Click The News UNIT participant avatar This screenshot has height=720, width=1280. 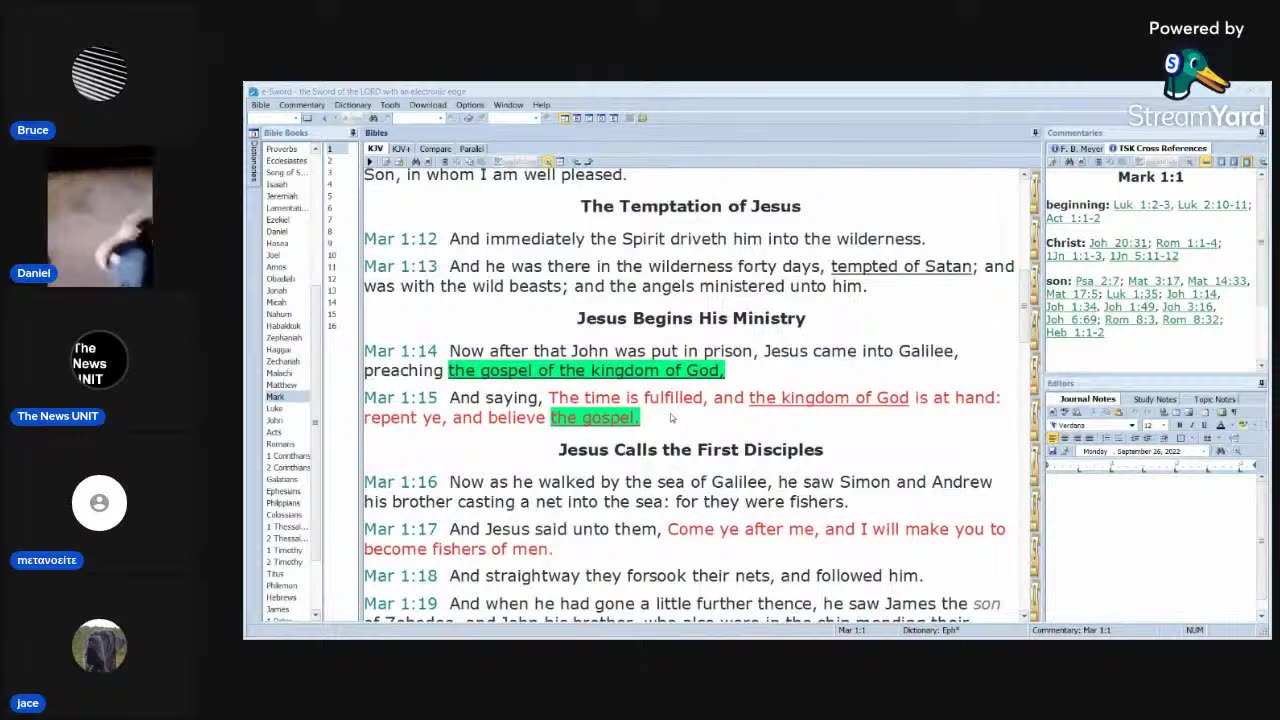tap(99, 360)
